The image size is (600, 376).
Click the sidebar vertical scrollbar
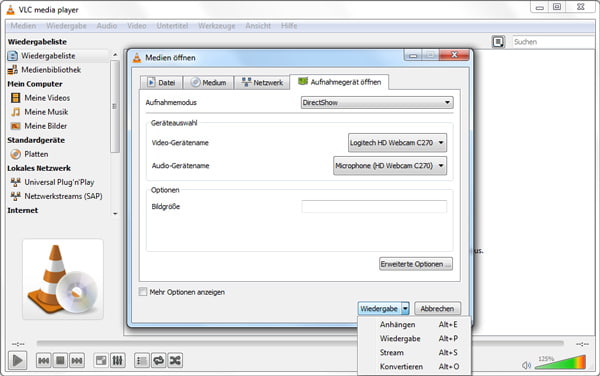tap(115, 107)
